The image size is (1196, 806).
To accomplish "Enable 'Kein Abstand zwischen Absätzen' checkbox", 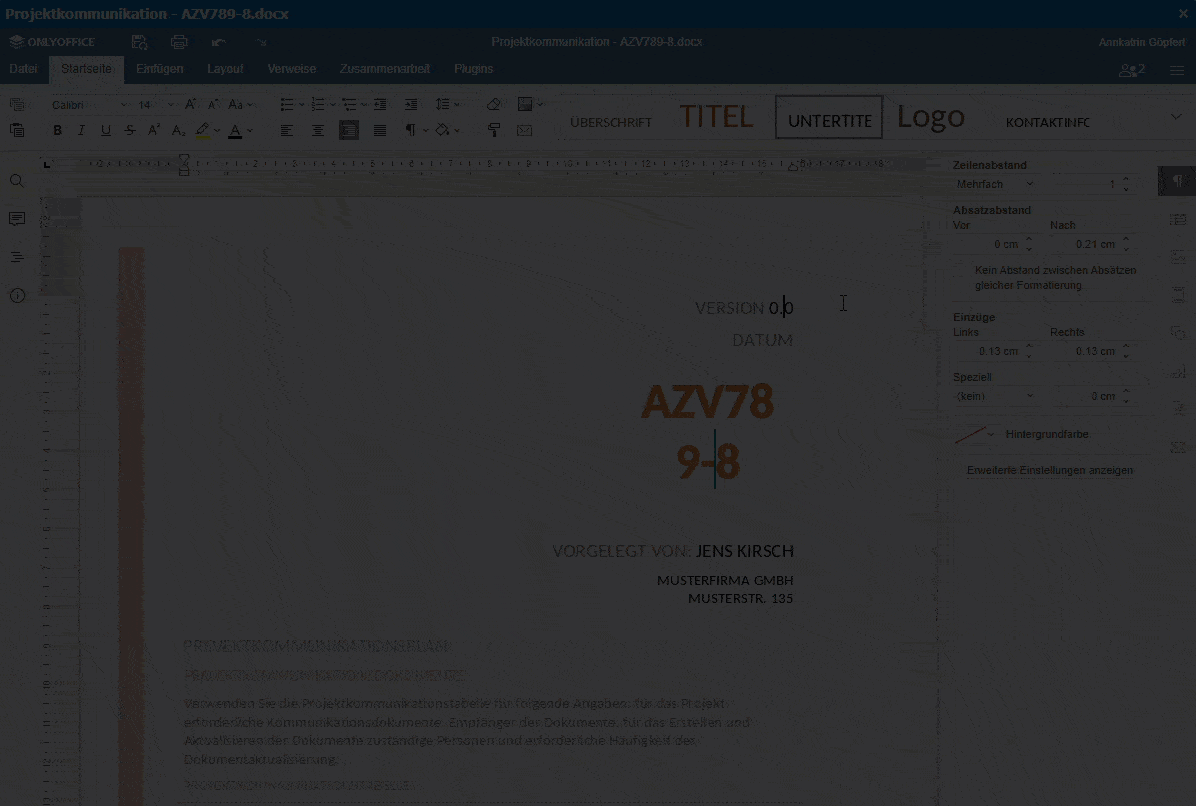I will click(962, 271).
